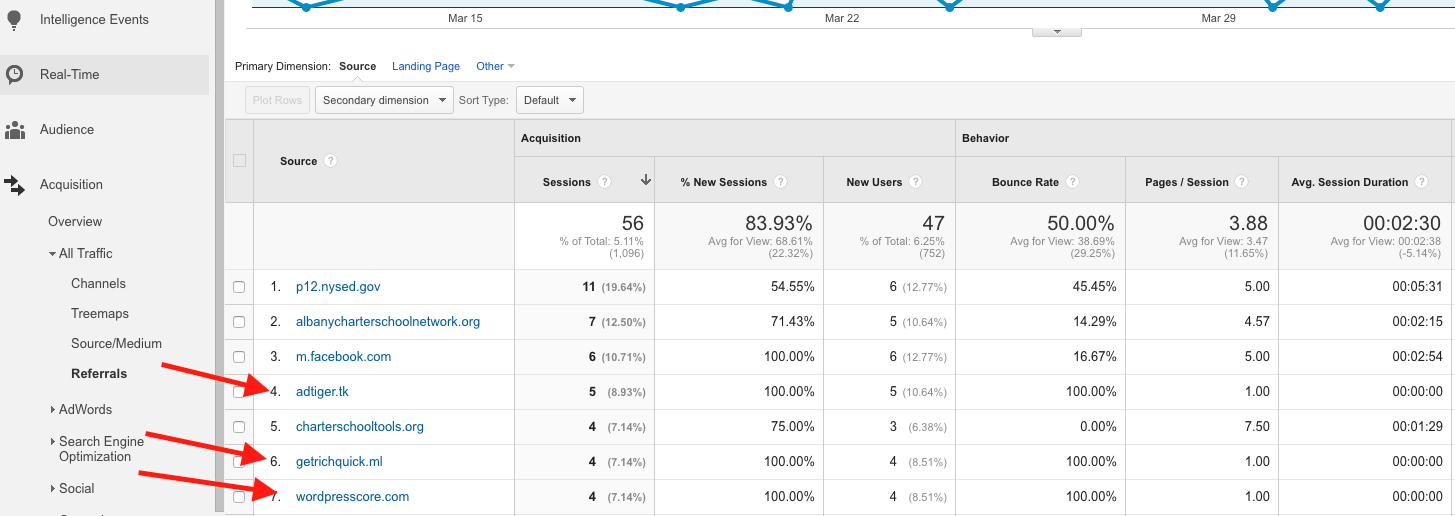Viewport: 1455px width, 516px height.
Task: Toggle the select-all checkbox in table header
Action: [x=239, y=161]
